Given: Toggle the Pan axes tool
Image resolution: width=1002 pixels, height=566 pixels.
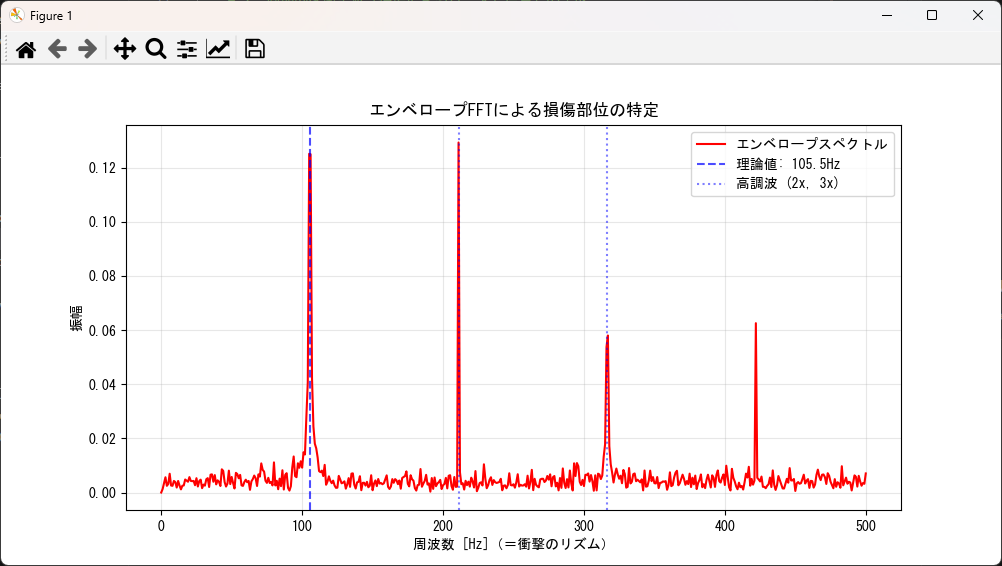Looking at the screenshot, I should (124, 49).
